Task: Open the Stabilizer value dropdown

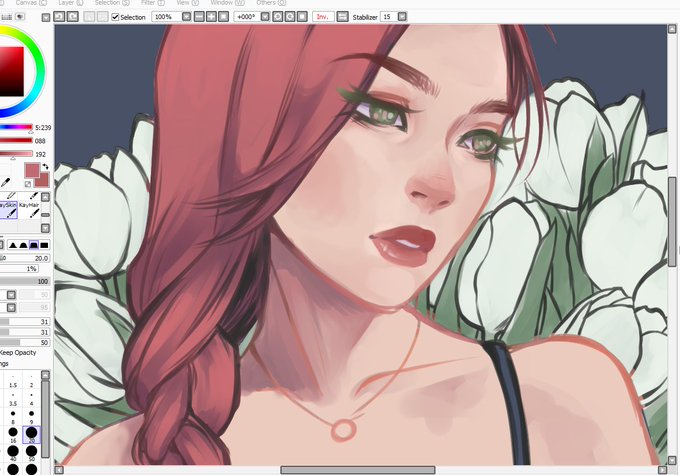Action: pos(402,17)
